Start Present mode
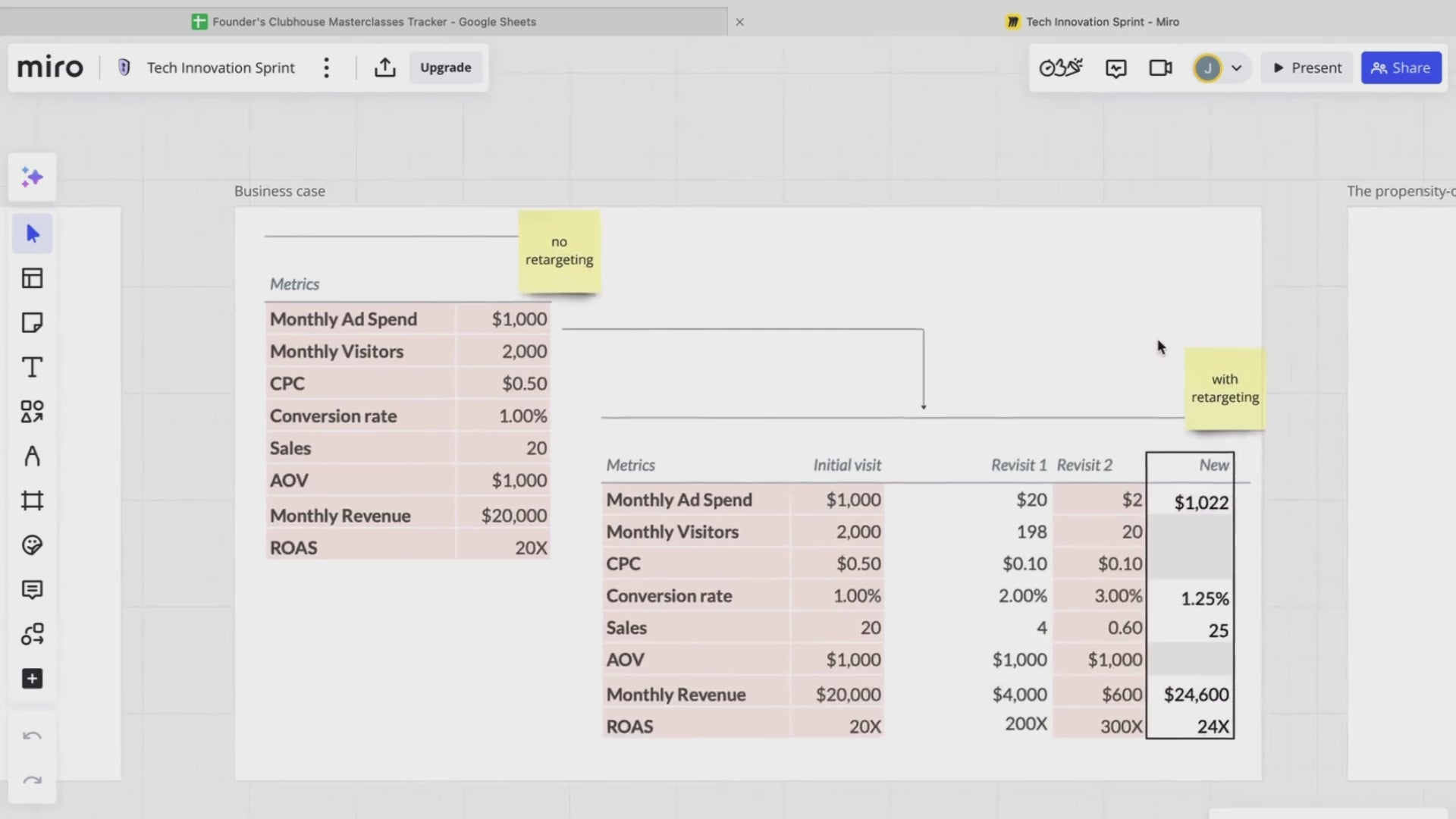The image size is (1456, 819). pyautogui.click(x=1307, y=67)
